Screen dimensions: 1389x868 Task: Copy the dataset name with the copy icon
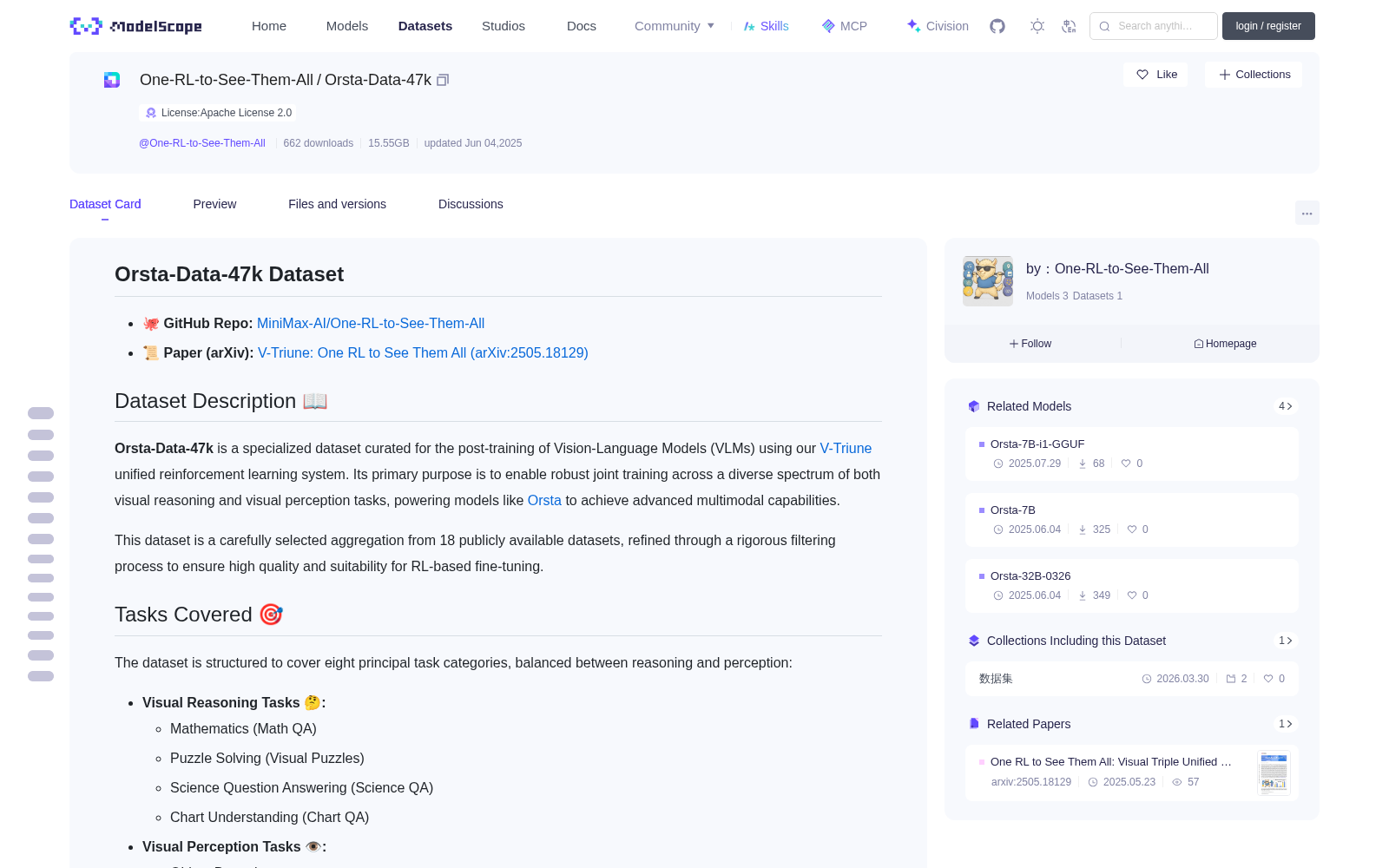point(443,80)
